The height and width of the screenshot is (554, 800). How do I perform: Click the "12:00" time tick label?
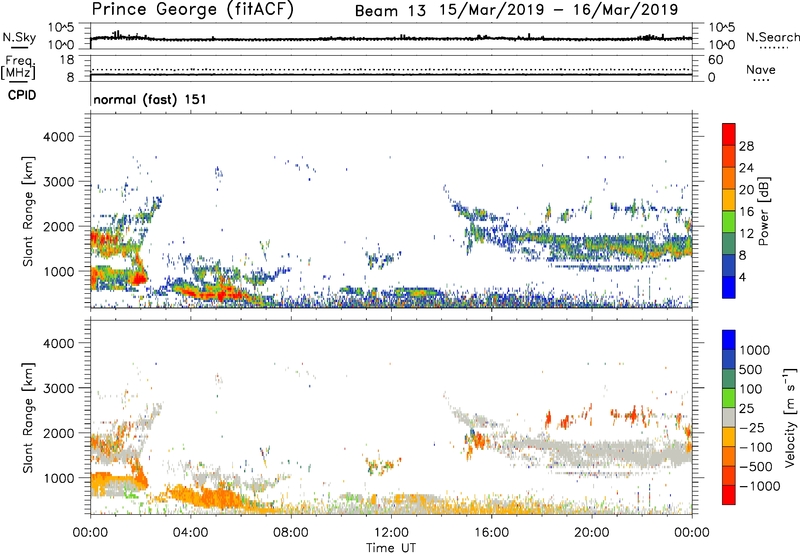[391, 533]
